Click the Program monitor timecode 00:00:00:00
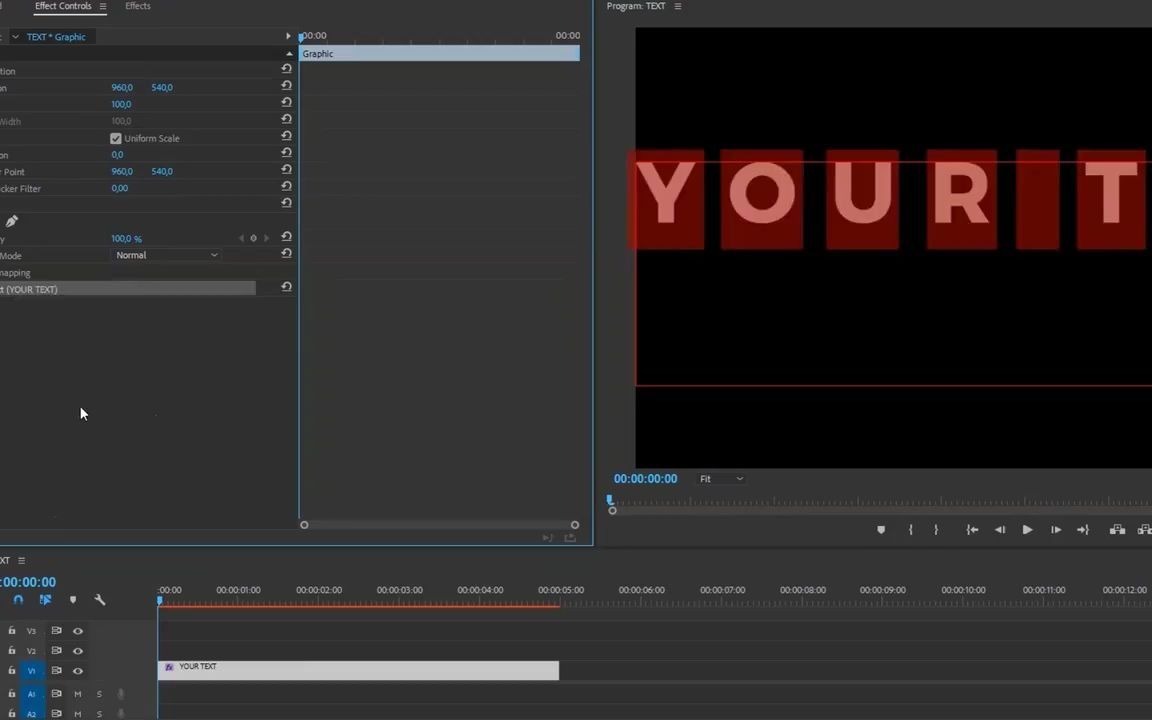The height and width of the screenshot is (720, 1152). (x=646, y=479)
